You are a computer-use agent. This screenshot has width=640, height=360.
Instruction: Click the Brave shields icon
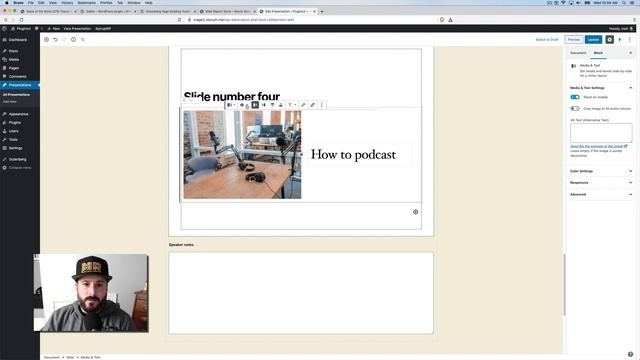point(442,20)
